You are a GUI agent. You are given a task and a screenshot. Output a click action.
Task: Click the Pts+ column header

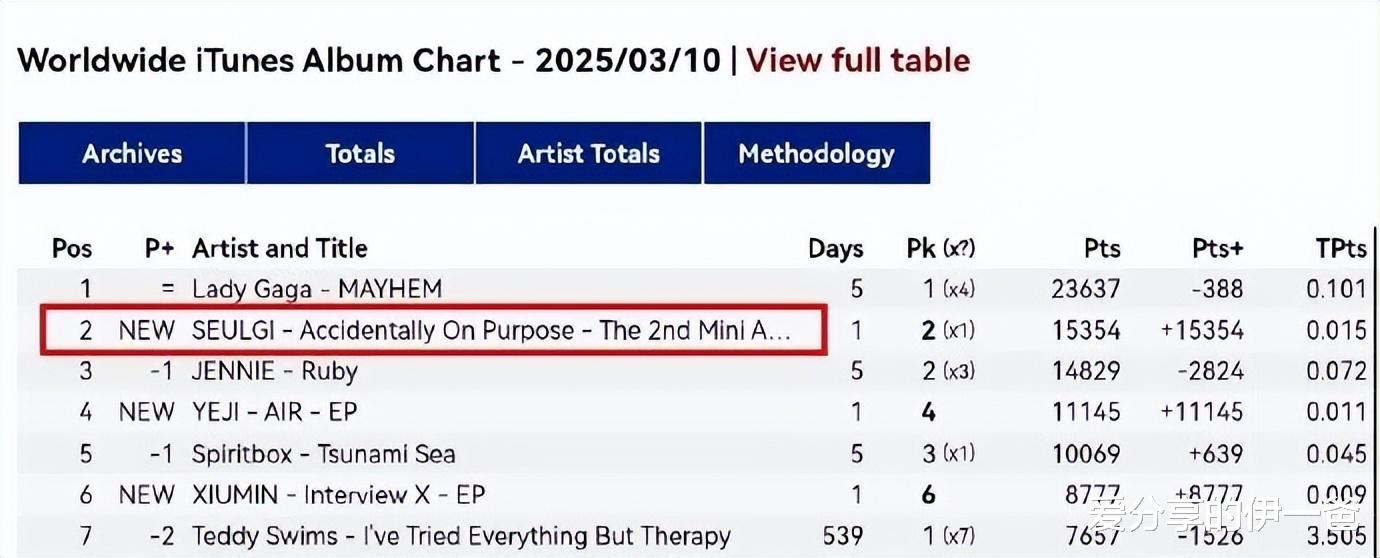[x=1217, y=248]
